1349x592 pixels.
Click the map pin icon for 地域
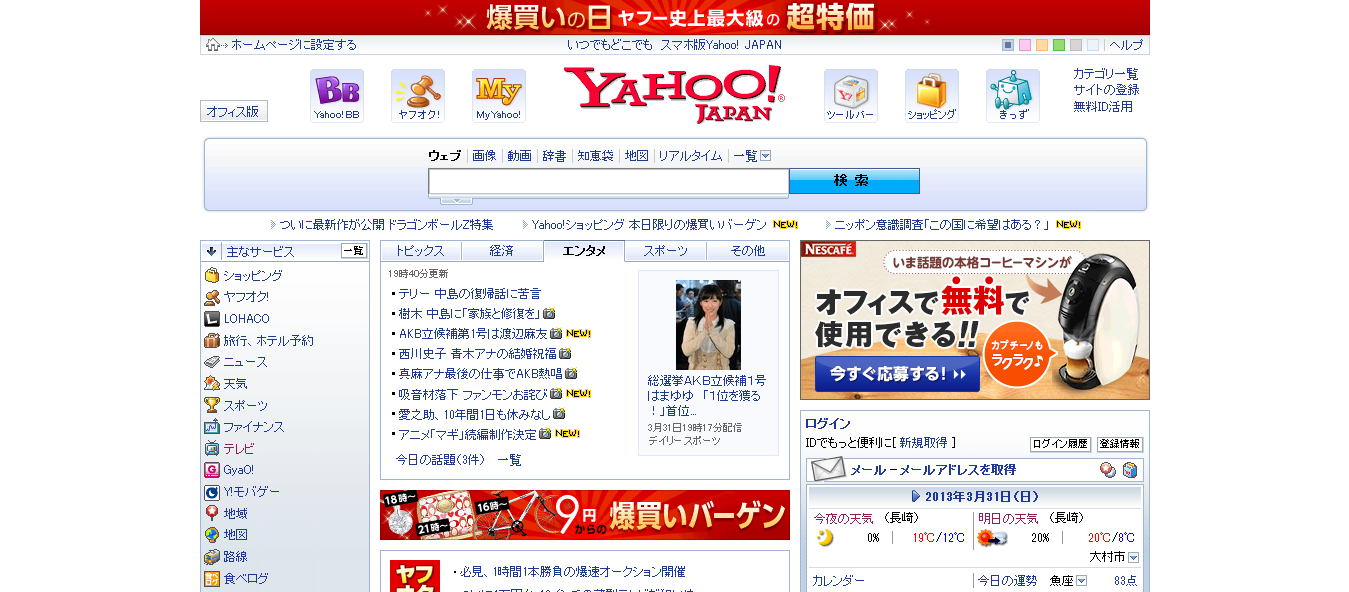pyautogui.click(x=212, y=513)
